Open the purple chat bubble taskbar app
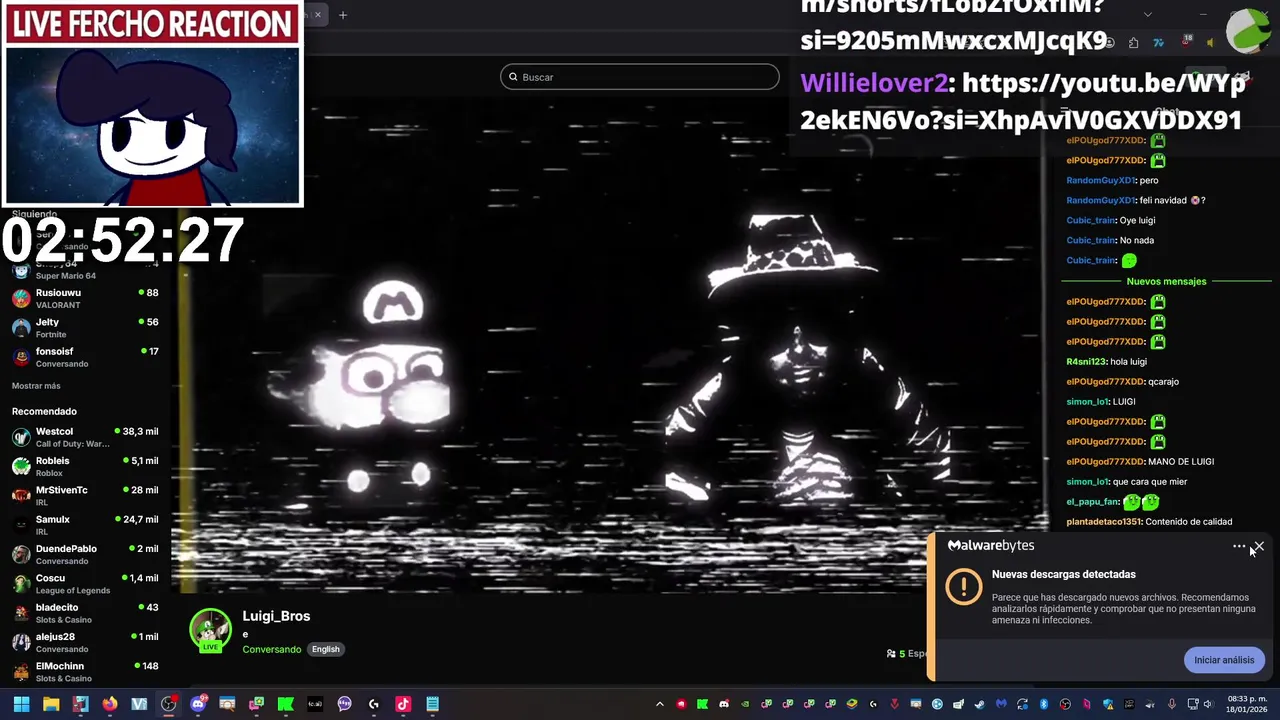 [x=344, y=704]
